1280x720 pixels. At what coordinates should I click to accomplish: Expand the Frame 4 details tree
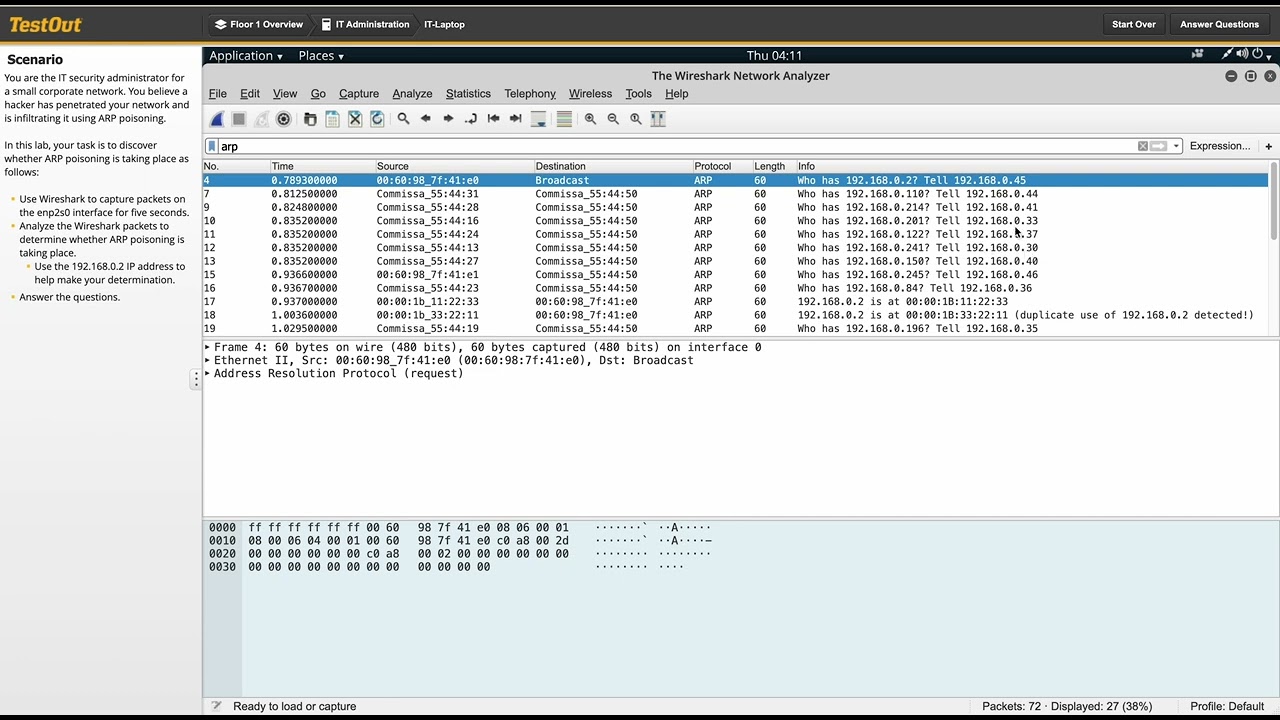(x=207, y=347)
